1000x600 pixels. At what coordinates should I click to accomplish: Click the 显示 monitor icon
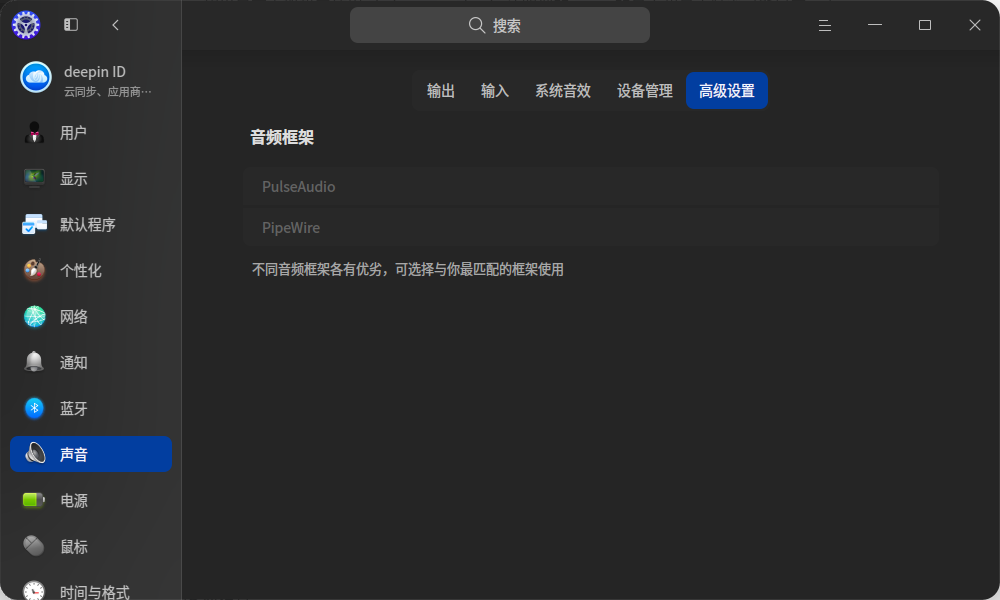[x=34, y=178]
